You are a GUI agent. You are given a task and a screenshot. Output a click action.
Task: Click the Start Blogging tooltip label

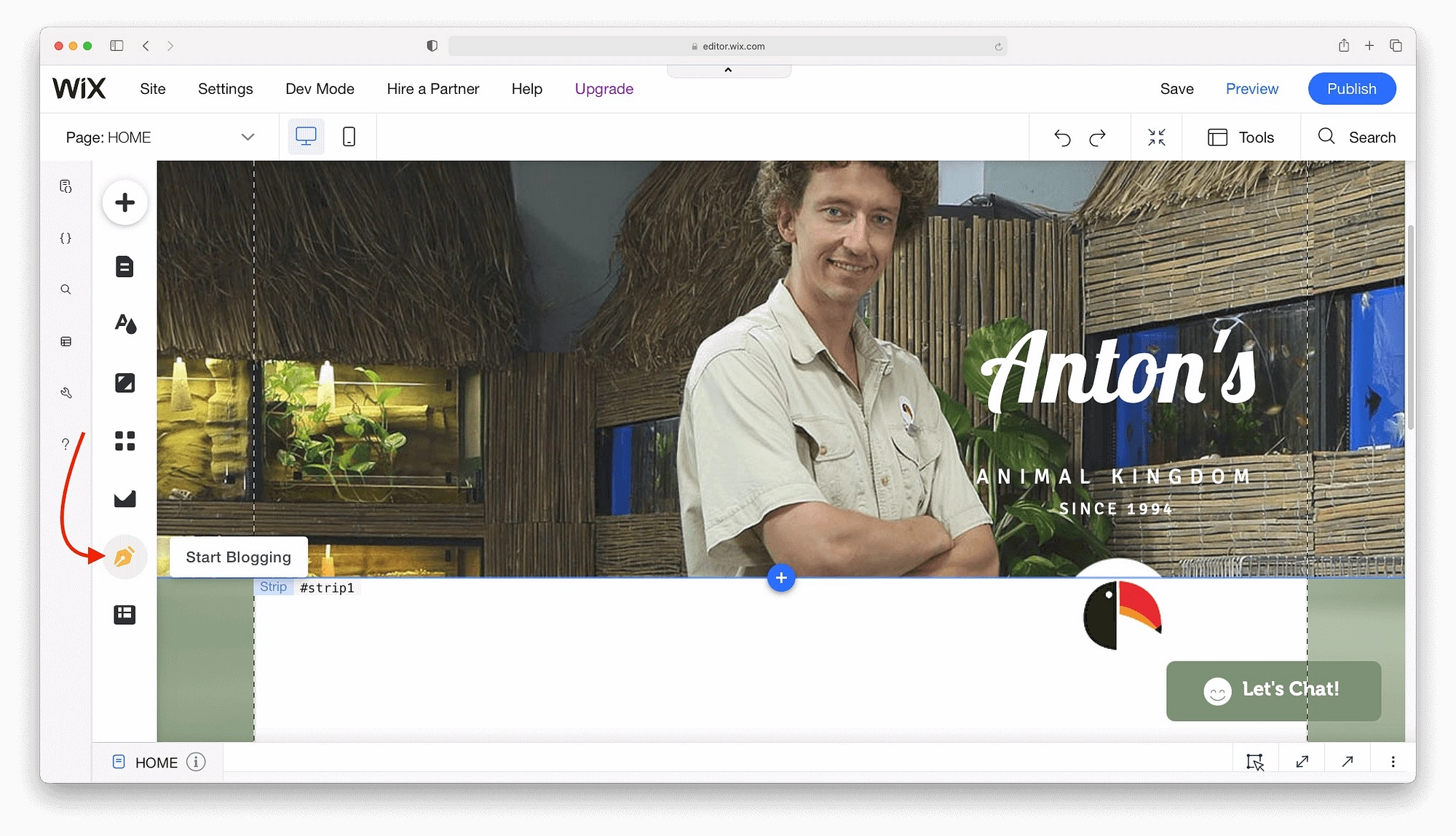point(239,557)
